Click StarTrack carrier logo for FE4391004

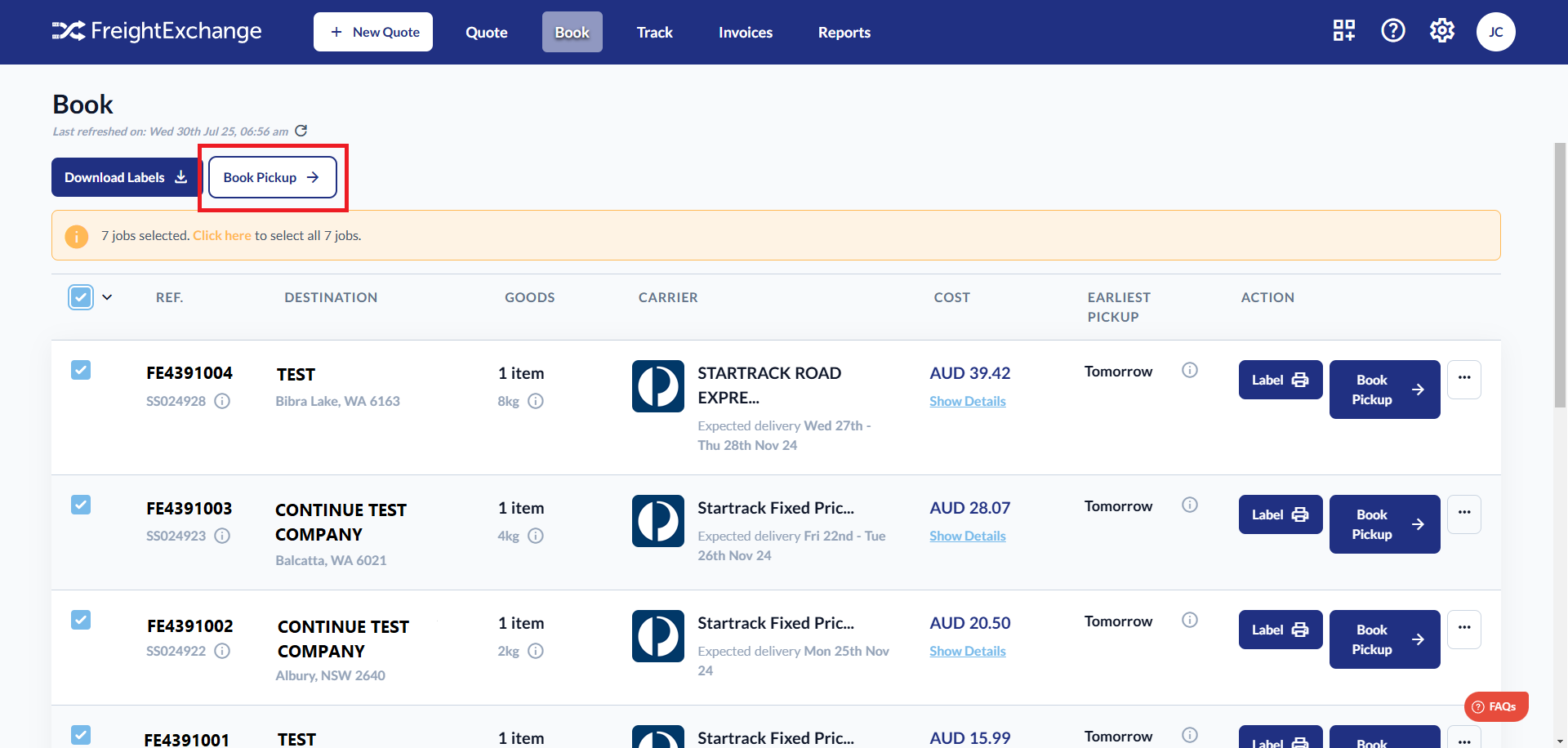click(658, 386)
